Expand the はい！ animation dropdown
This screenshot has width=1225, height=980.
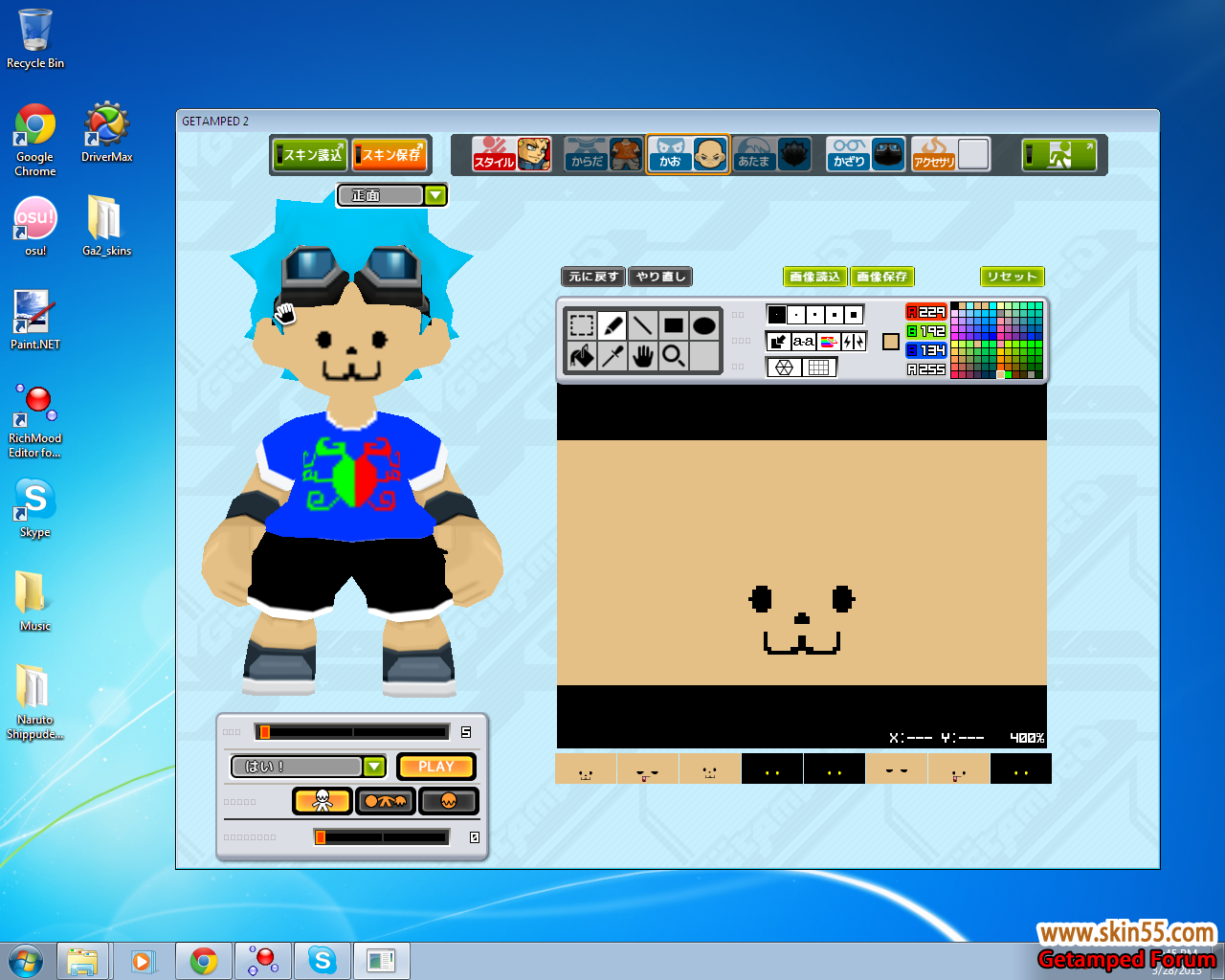tap(374, 767)
